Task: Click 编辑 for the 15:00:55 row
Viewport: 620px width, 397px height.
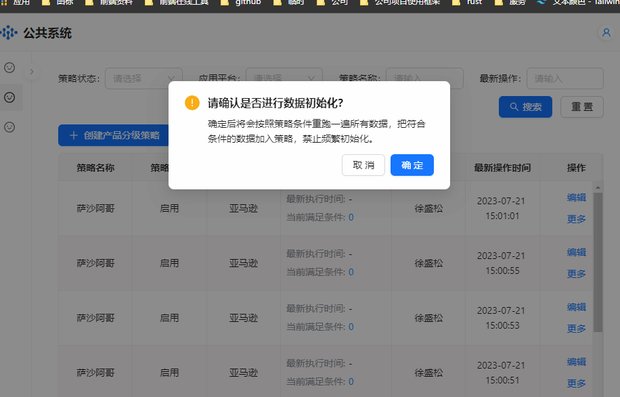Action: (x=576, y=252)
